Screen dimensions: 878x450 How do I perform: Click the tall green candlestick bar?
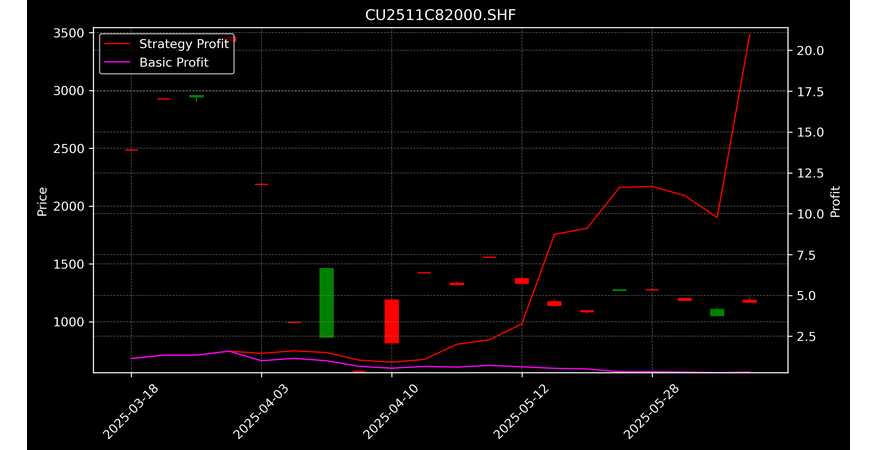326,303
